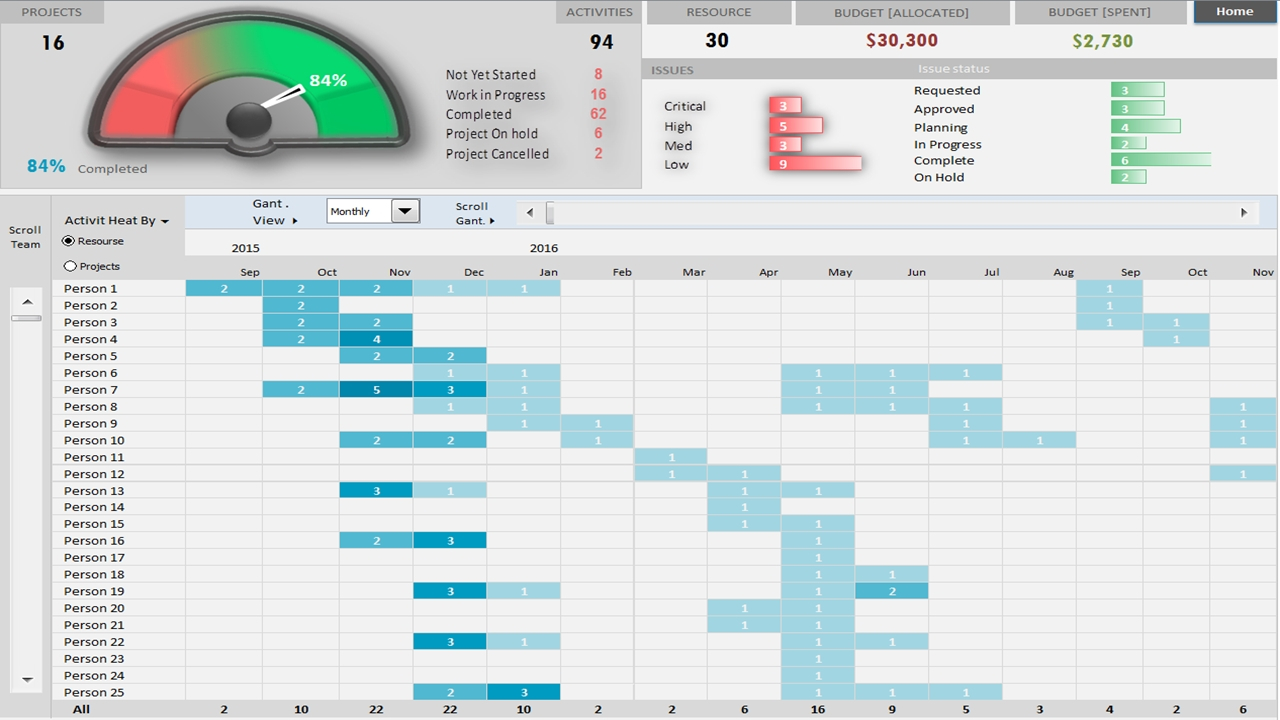Viewport: 1280px width, 720px height.
Task: Click the Low issues red bar
Action: click(x=816, y=163)
